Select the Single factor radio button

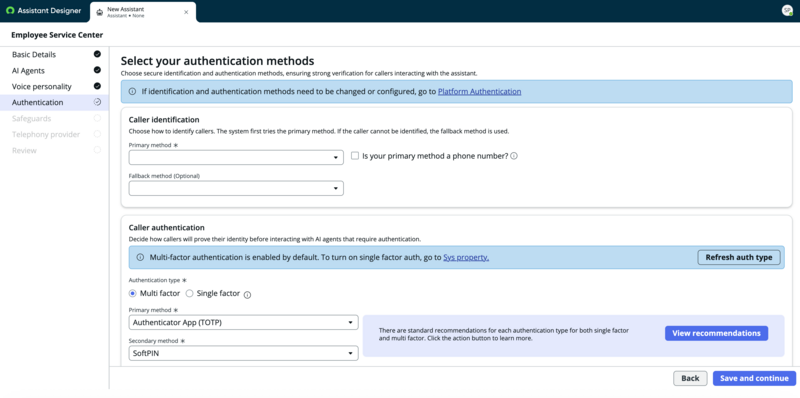[189, 293]
